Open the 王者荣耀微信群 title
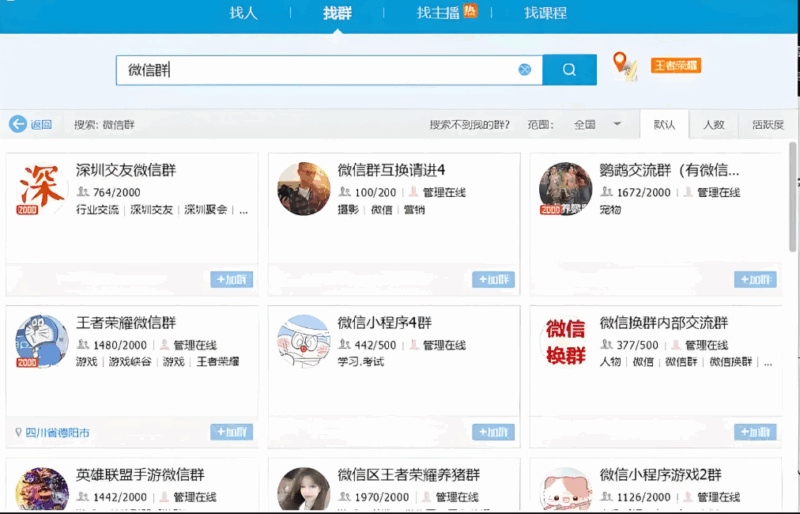This screenshot has width=800, height=514. pos(126,323)
